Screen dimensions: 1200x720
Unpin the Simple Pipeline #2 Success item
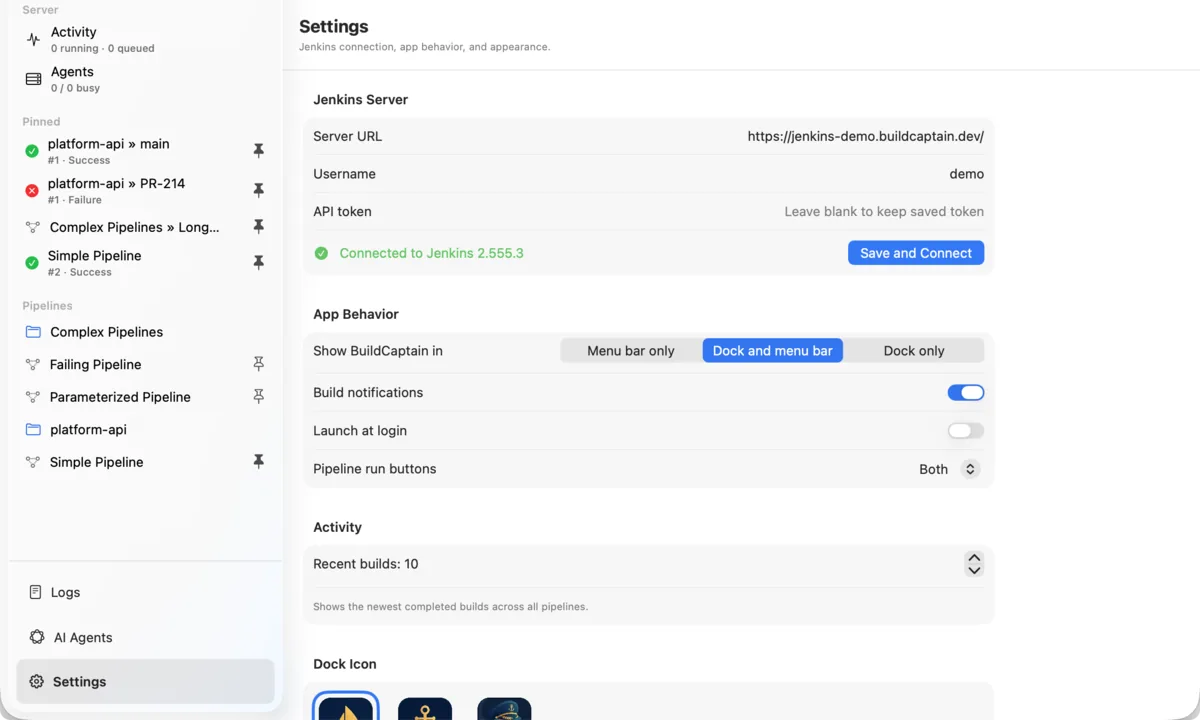click(x=258, y=263)
